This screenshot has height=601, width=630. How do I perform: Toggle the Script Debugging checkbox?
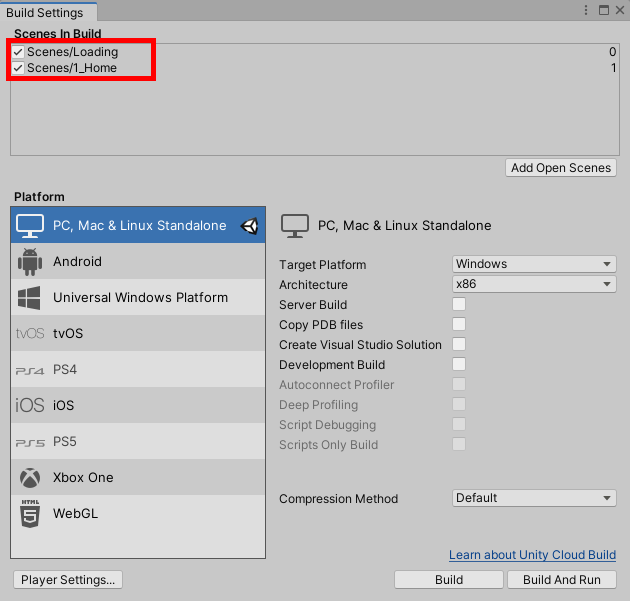(459, 424)
